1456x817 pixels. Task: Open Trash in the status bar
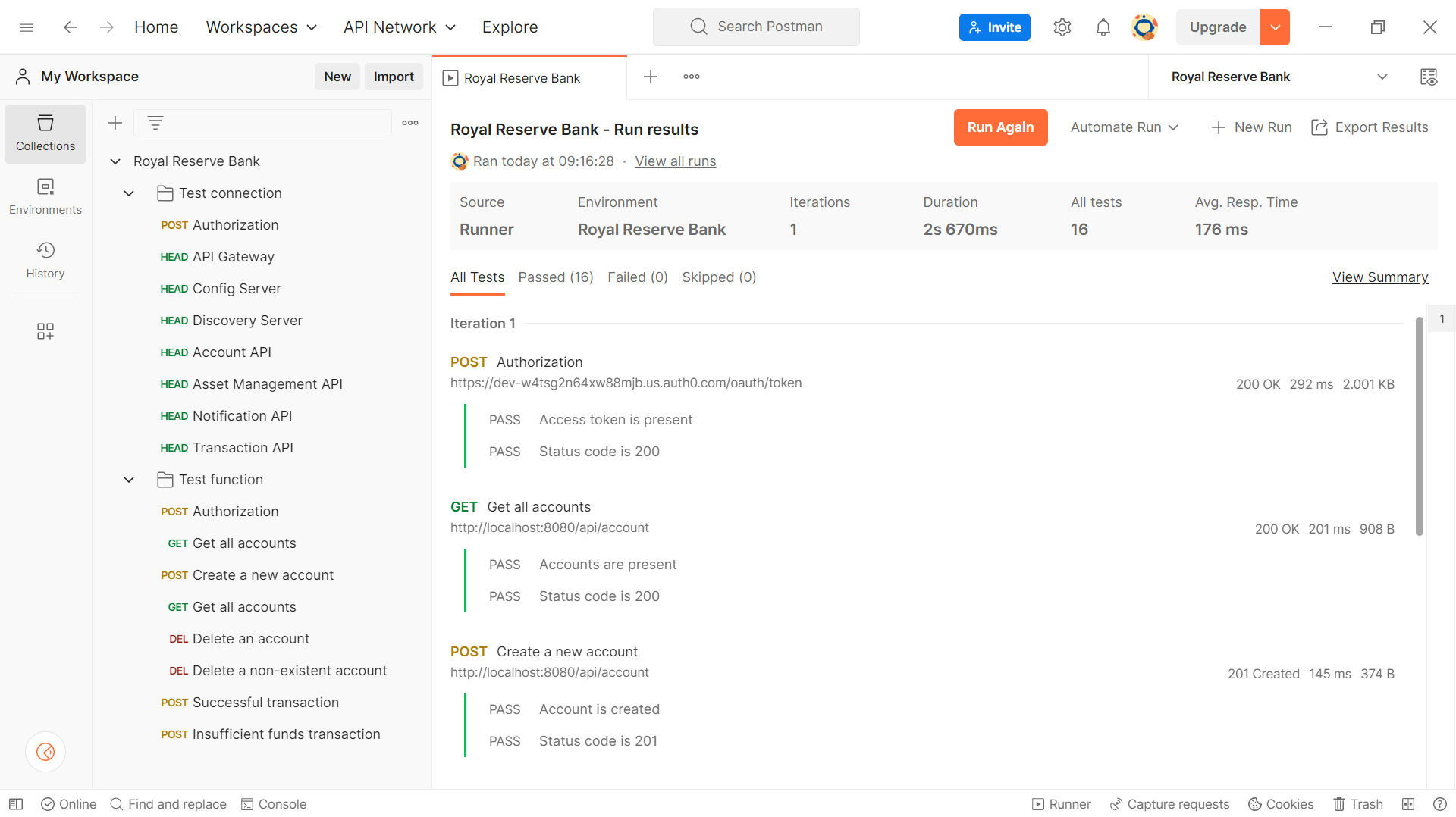[1358, 804]
